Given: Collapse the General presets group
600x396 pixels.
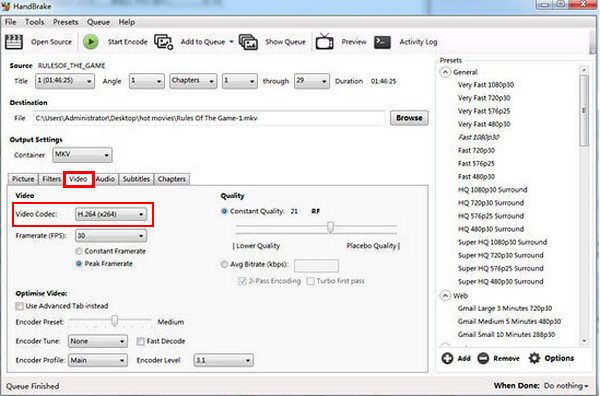Looking at the screenshot, I should pyautogui.click(x=445, y=72).
